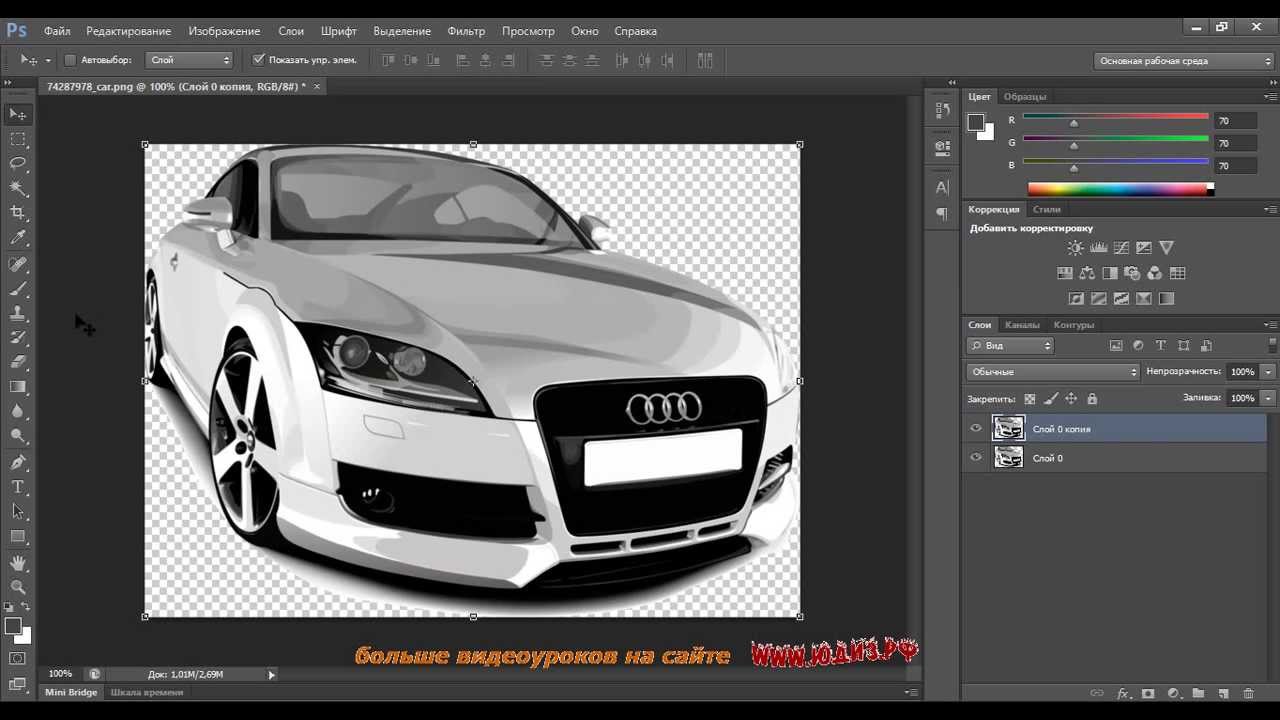Toggle lock image pixels brush icon

click(x=1051, y=398)
